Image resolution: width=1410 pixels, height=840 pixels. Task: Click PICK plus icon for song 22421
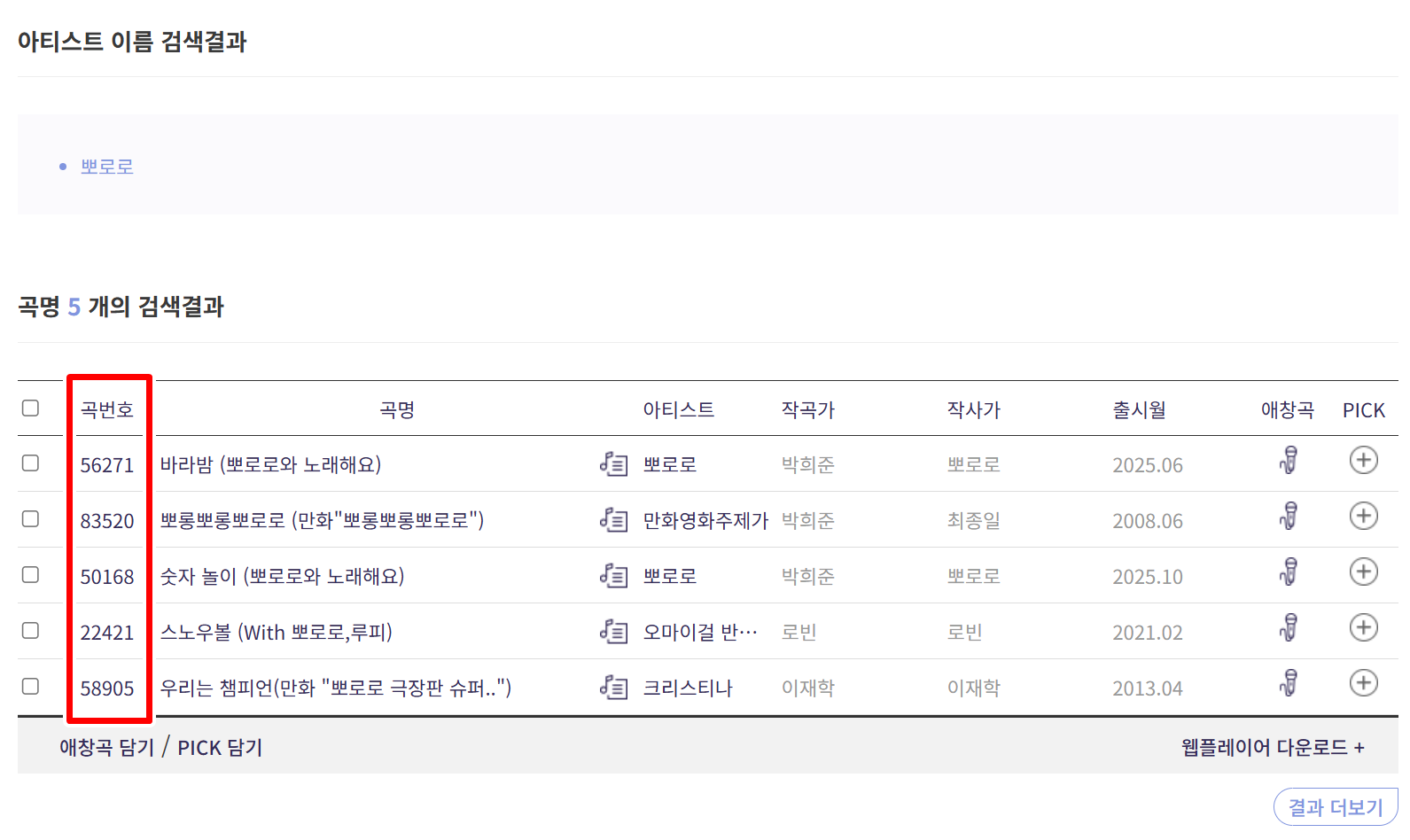pyautogui.click(x=1363, y=627)
